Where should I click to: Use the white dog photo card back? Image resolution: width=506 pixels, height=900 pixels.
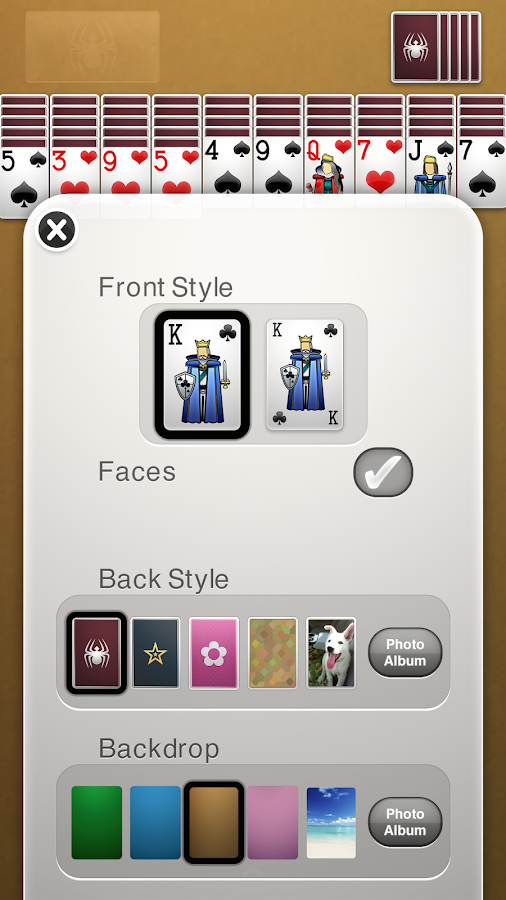(x=331, y=653)
